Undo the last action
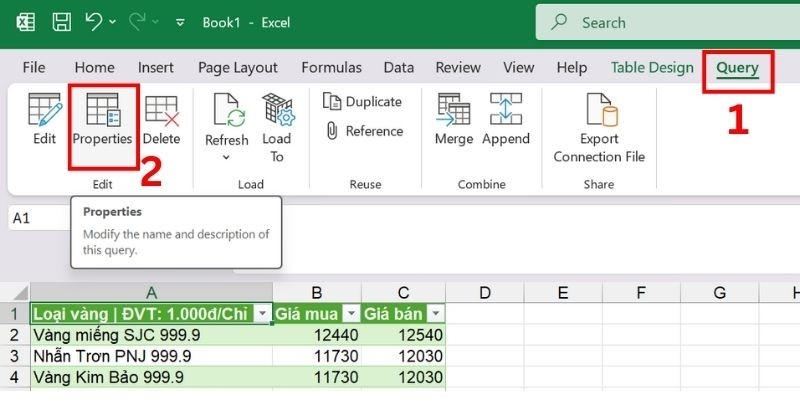The height and width of the screenshot is (407, 800). 94,22
